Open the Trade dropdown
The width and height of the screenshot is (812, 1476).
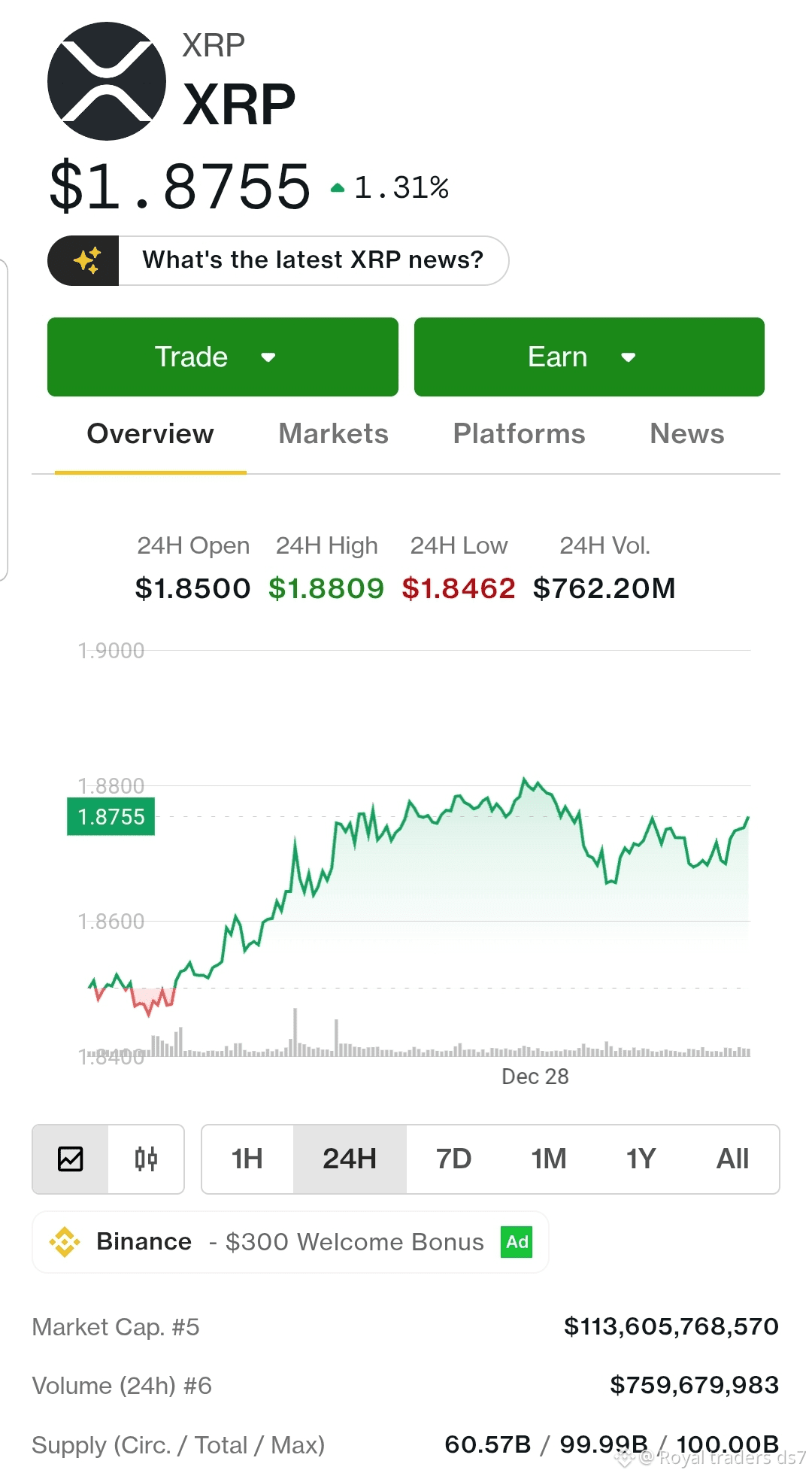(223, 357)
